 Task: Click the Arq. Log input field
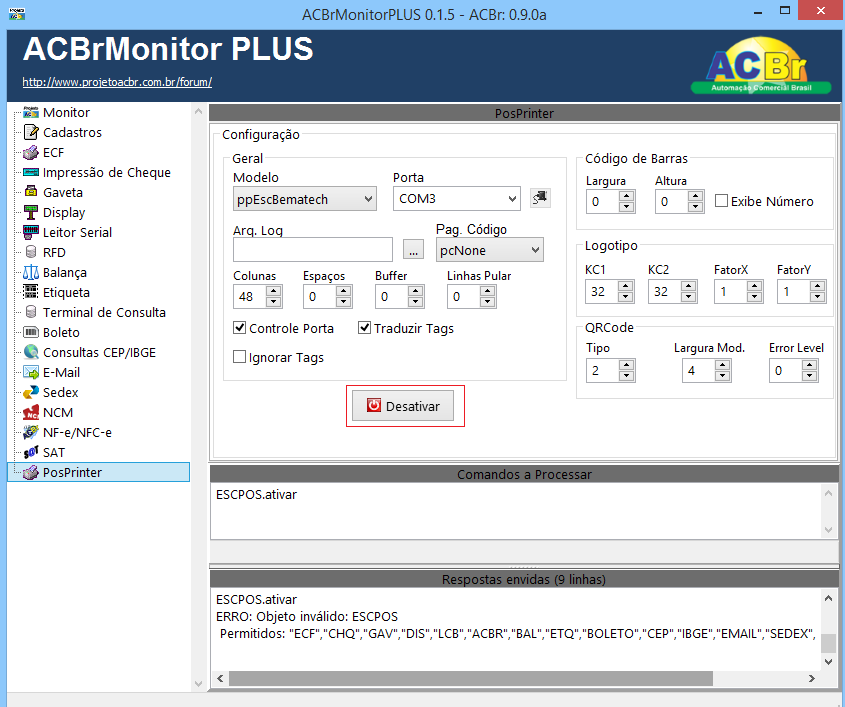click(x=313, y=250)
